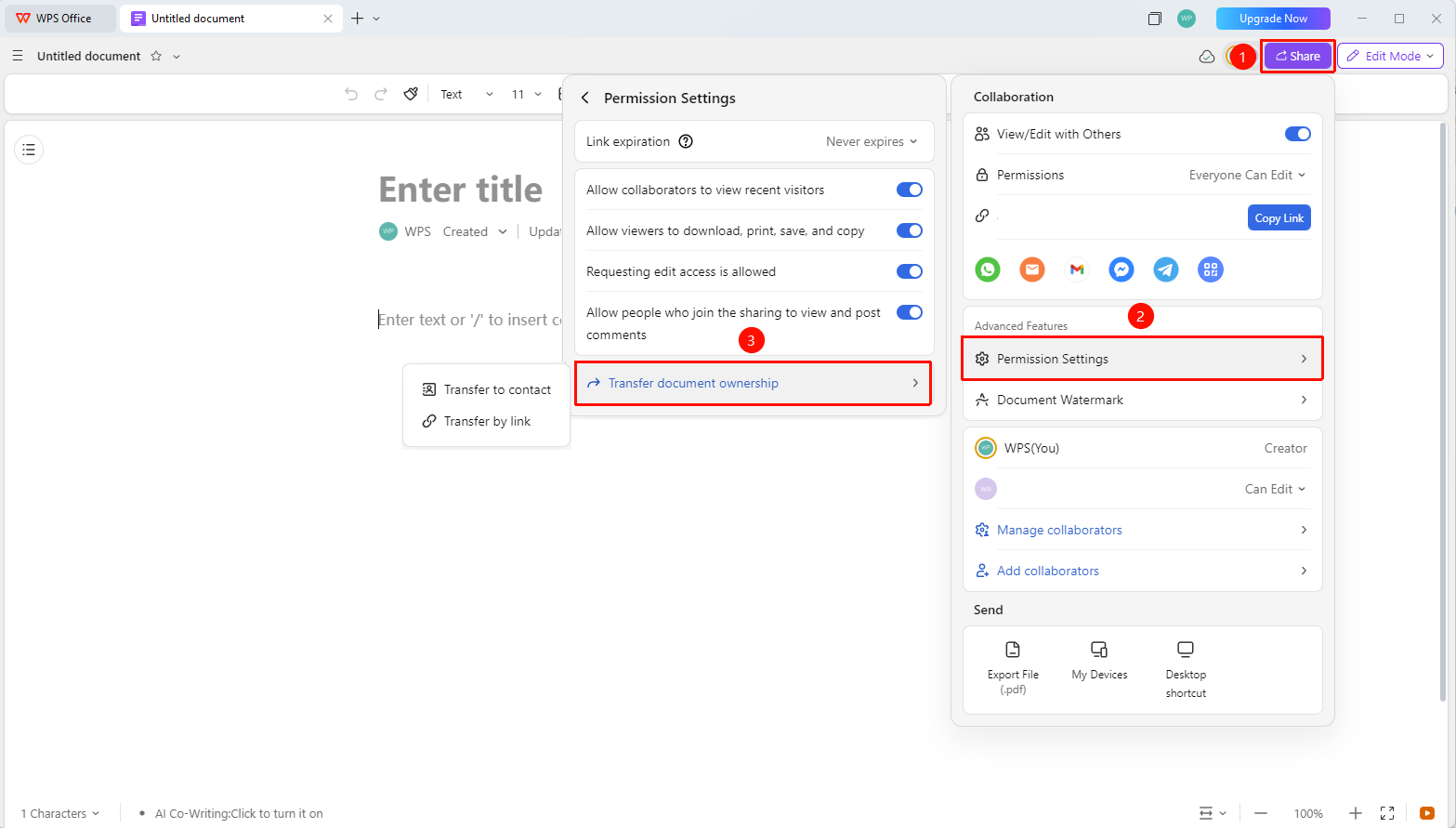Image resolution: width=1456 pixels, height=828 pixels.
Task: Share via Telegram icon
Action: click(x=1166, y=269)
